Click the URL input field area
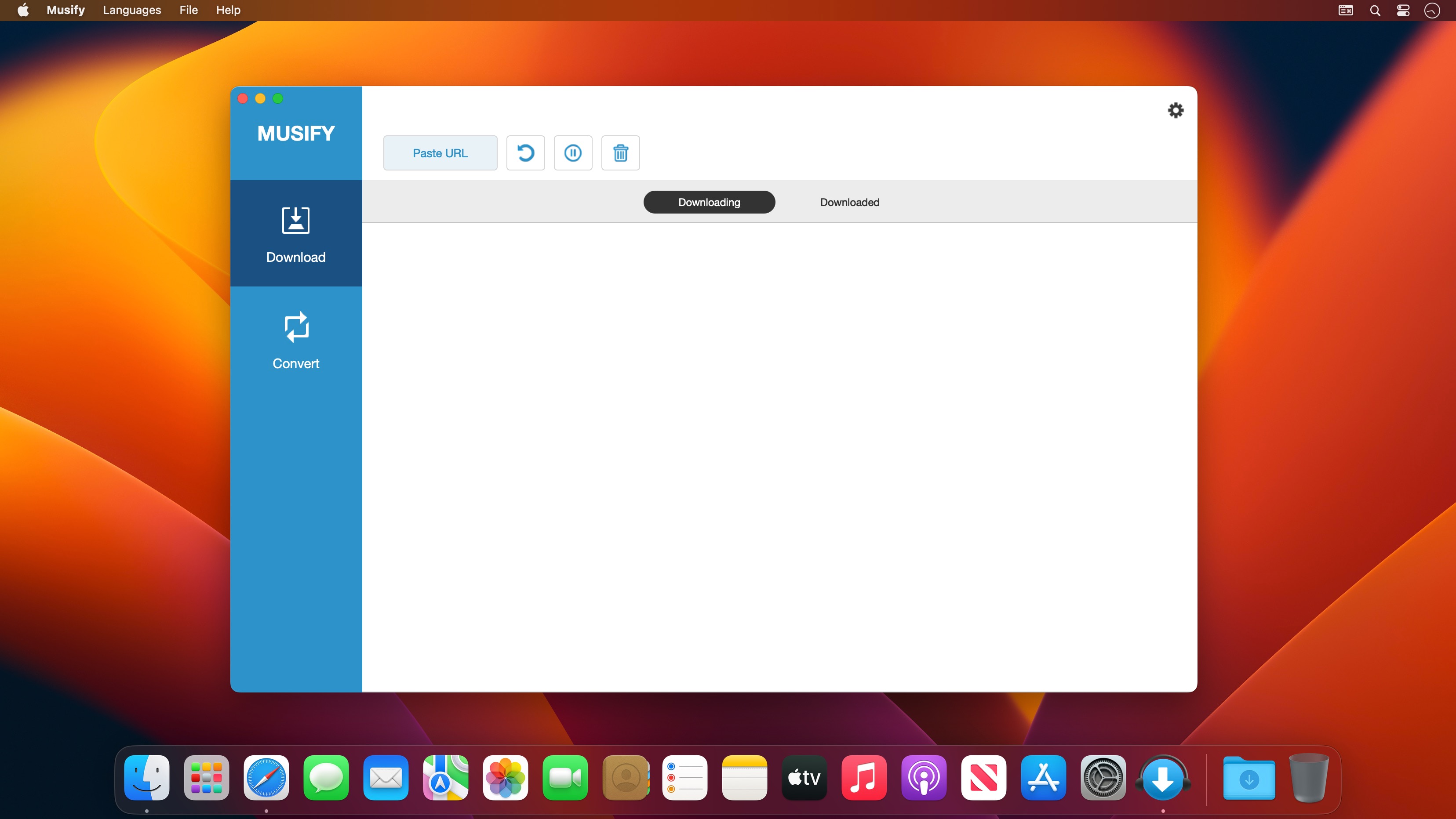The height and width of the screenshot is (819, 1456). pyautogui.click(x=440, y=152)
